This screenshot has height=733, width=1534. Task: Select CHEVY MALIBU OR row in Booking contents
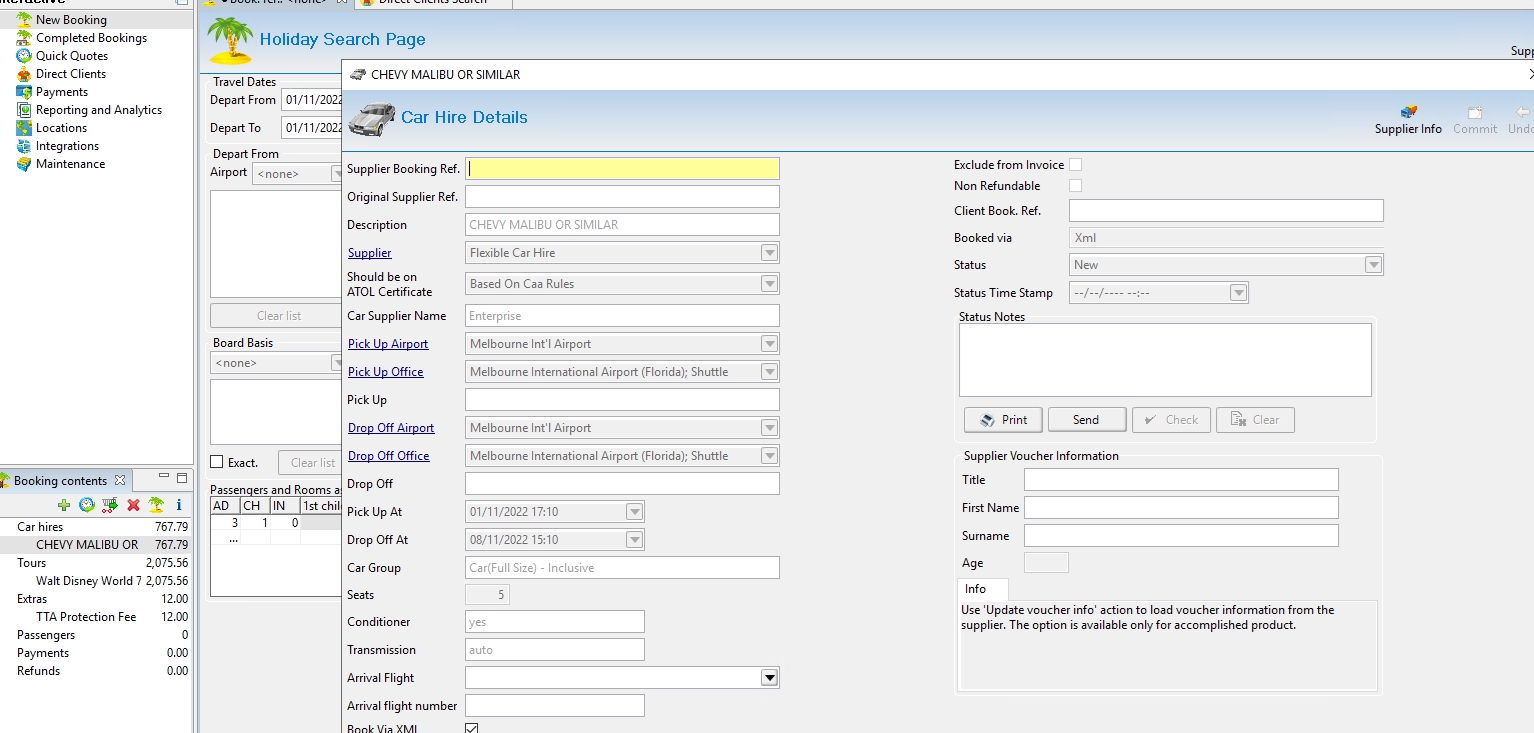pos(96,545)
